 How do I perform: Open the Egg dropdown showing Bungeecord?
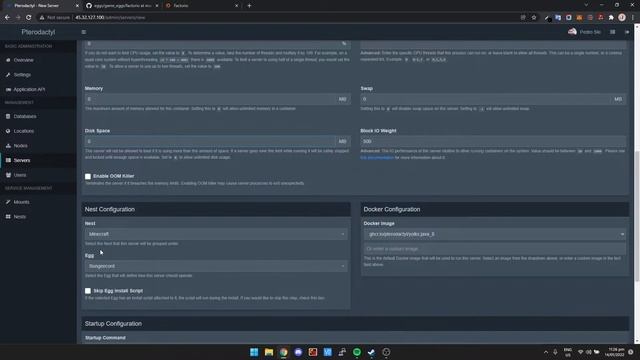coord(216,266)
